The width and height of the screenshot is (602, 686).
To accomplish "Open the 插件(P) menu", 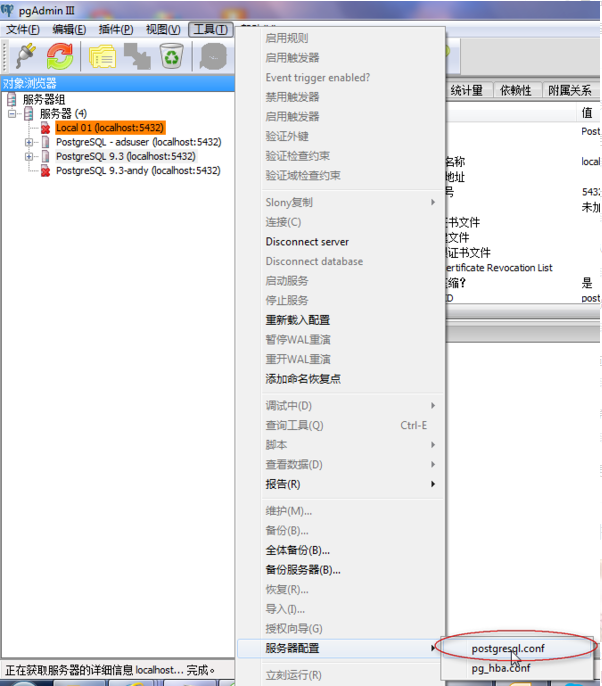I will tap(116, 29).
